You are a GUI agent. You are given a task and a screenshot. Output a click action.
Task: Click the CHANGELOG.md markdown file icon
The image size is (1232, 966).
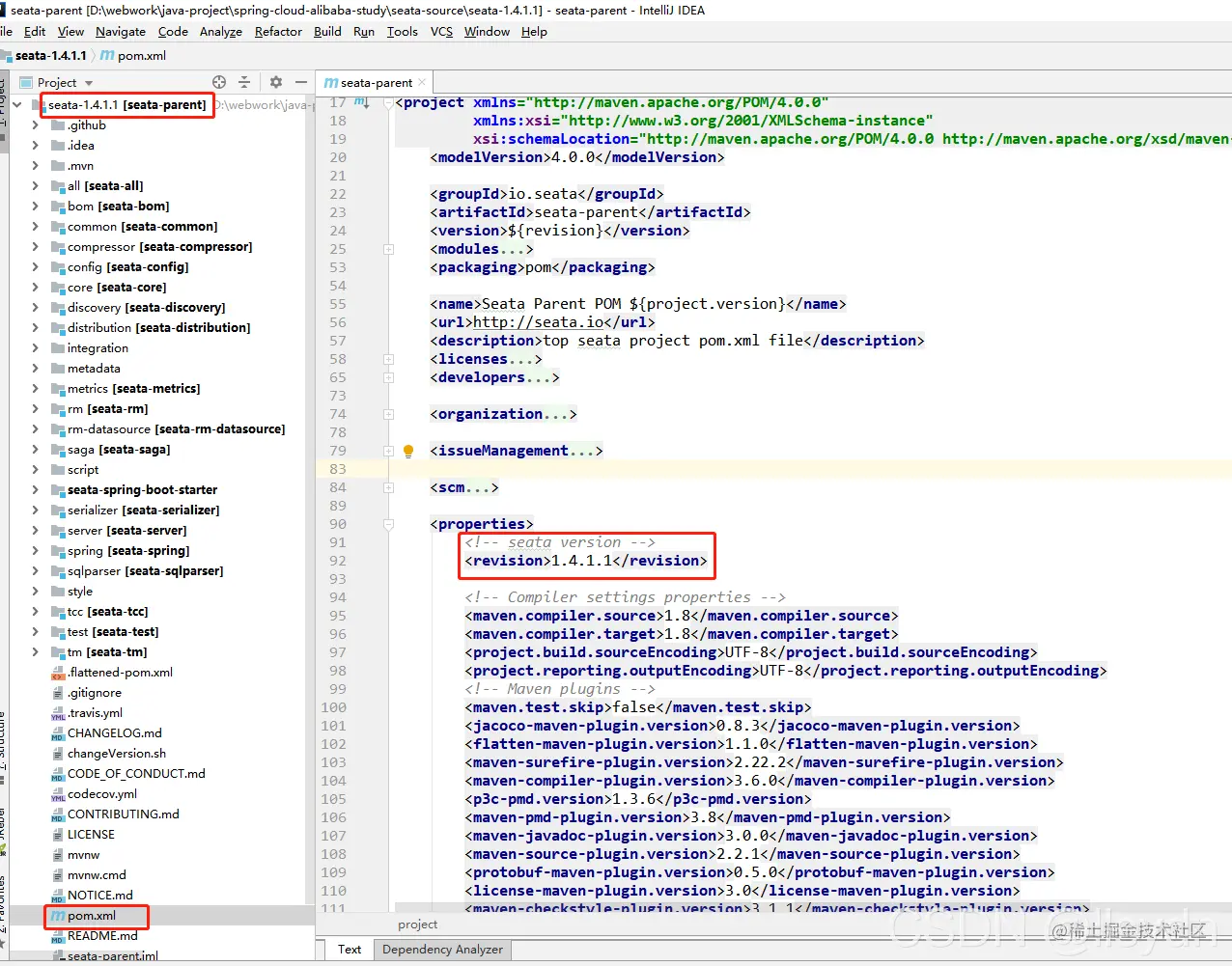point(58,733)
